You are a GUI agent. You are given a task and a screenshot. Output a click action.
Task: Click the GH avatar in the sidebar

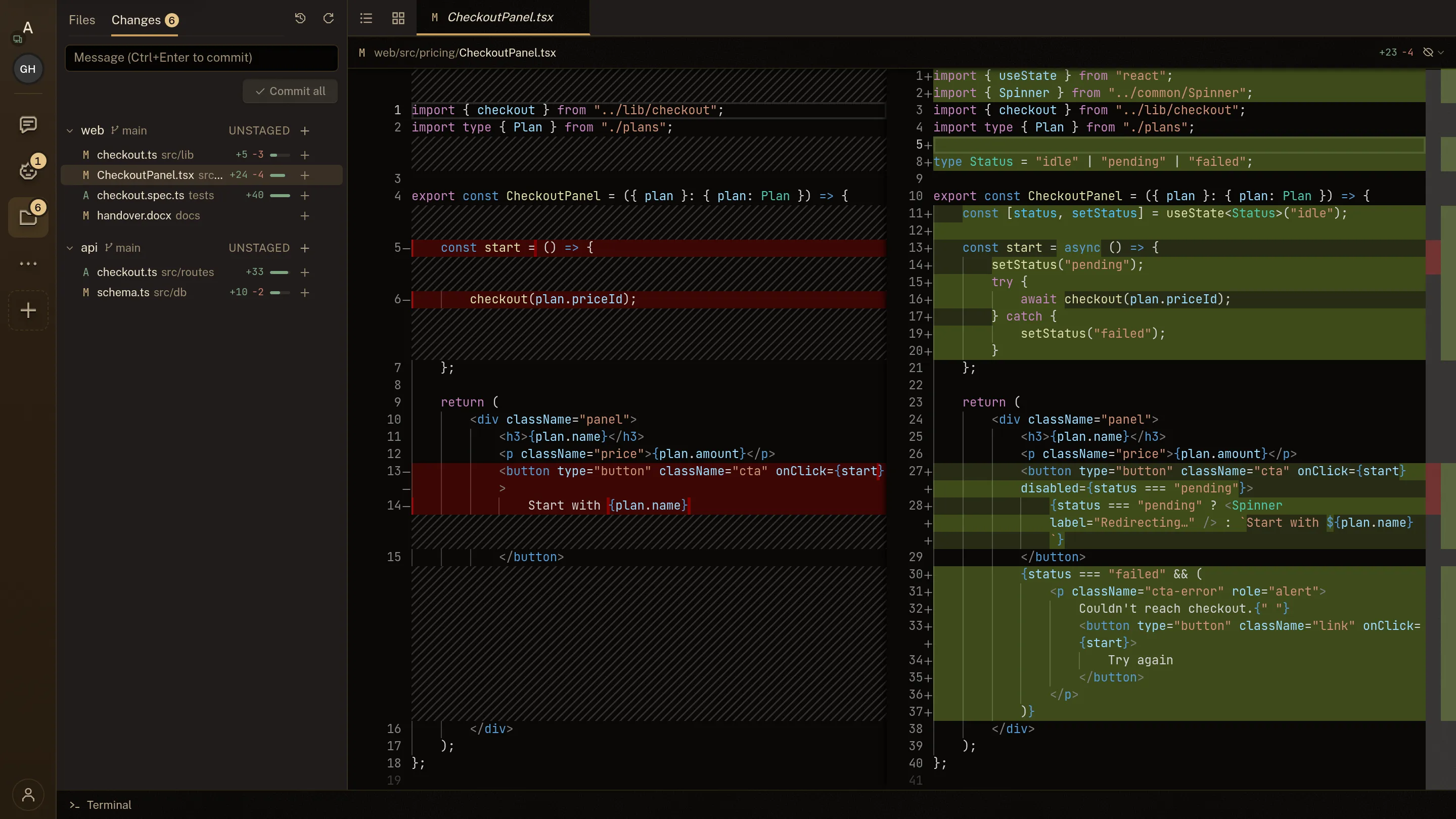pos(28,69)
